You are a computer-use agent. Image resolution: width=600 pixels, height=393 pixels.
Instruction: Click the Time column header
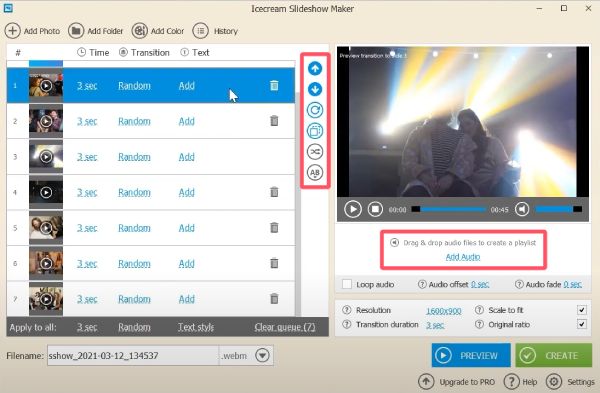point(93,52)
